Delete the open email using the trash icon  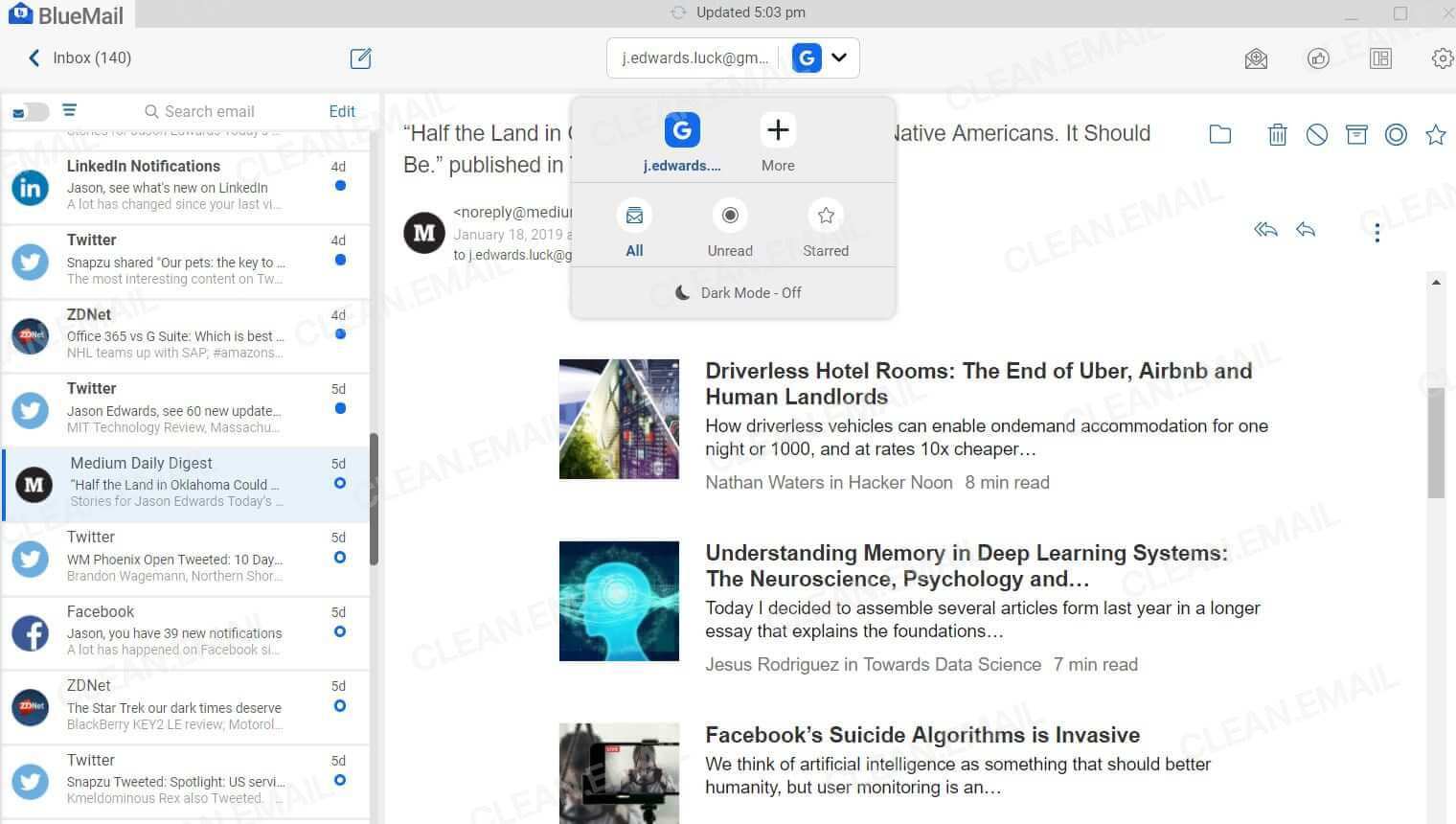tap(1277, 134)
